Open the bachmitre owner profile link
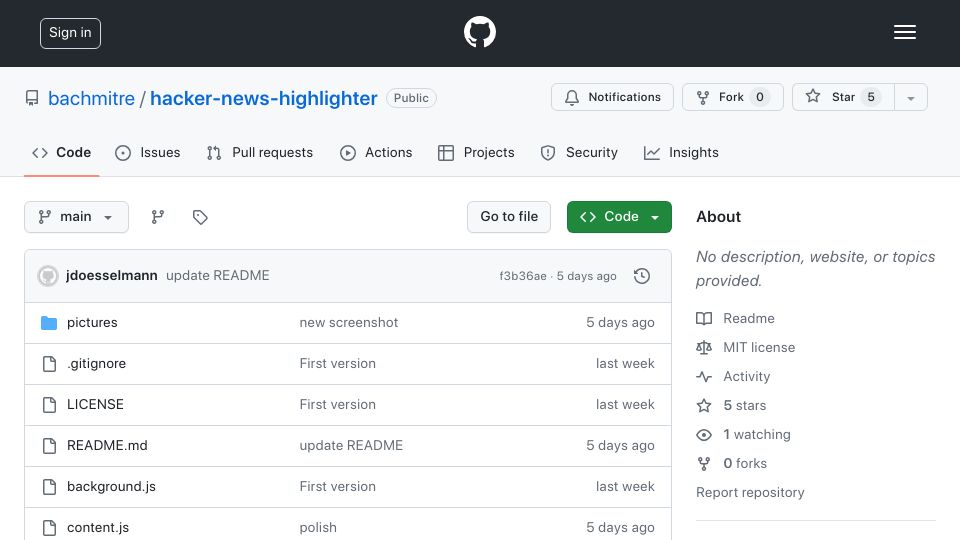Viewport: 960px width, 540px height. [91, 98]
